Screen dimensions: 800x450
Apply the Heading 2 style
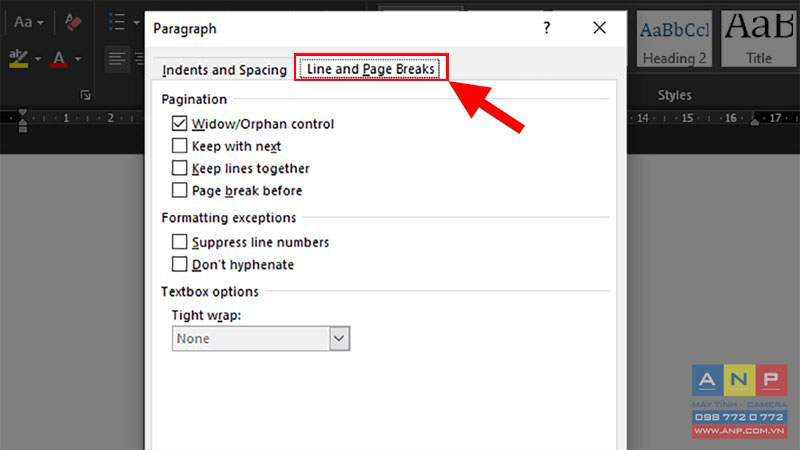coord(674,39)
